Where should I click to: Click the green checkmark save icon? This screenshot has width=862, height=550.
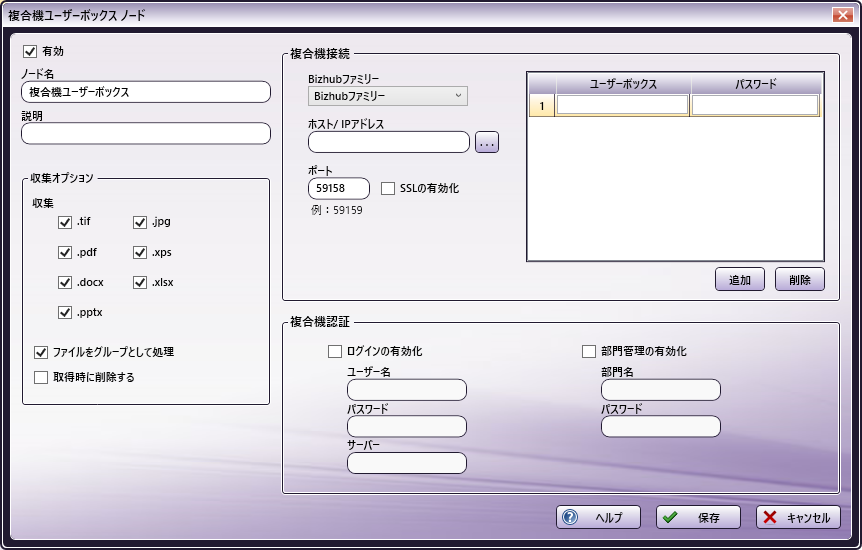click(670, 518)
